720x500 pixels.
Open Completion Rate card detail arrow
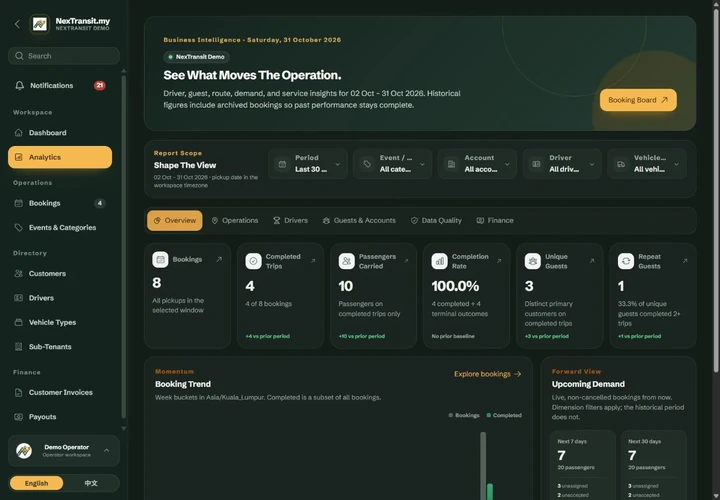(499, 261)
